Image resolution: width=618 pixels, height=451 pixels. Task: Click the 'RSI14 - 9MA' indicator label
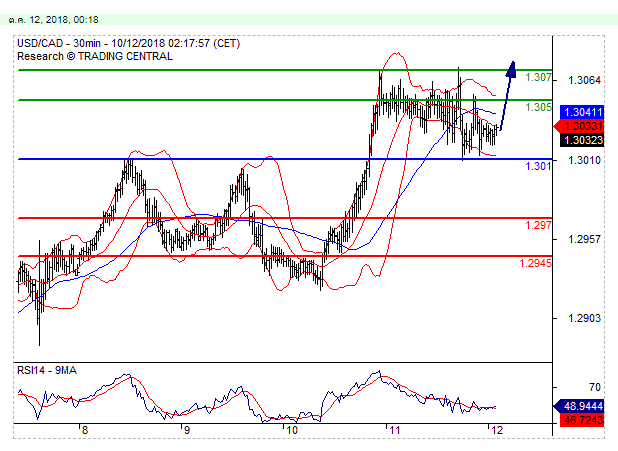coord(47,371)
